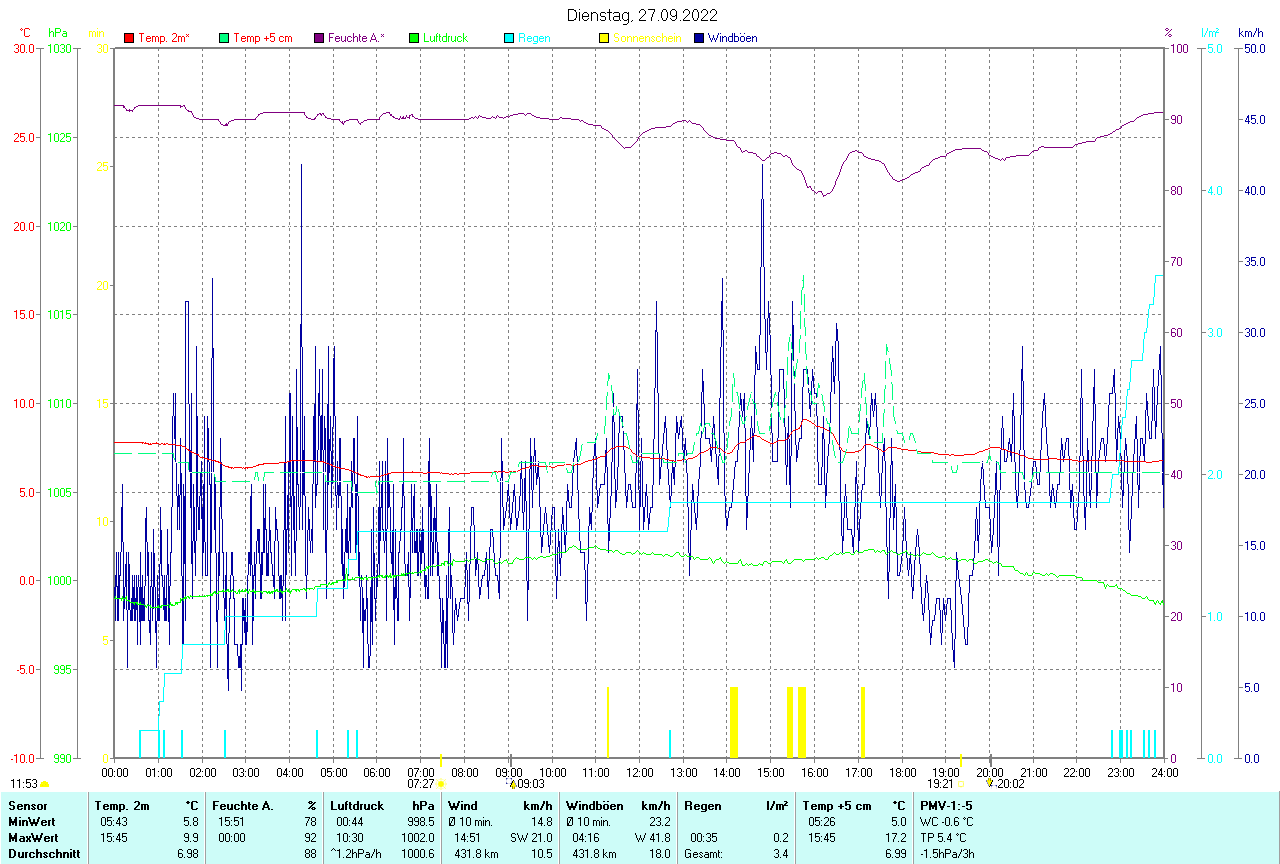Click the 'MinWert' row label
Screen dimensions: 1280x864
30,821
